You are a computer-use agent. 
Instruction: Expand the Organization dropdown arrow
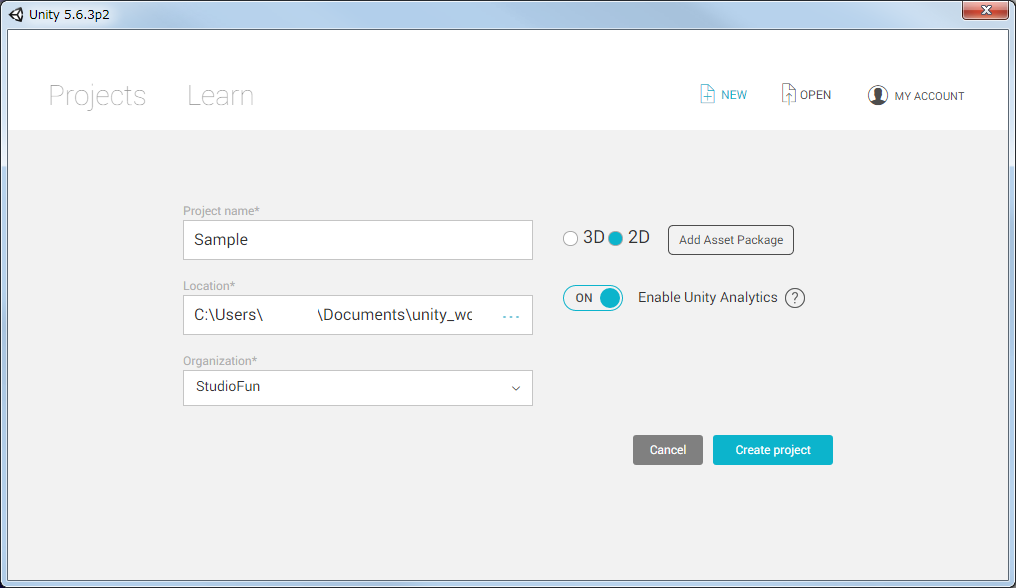click(516, 388)
